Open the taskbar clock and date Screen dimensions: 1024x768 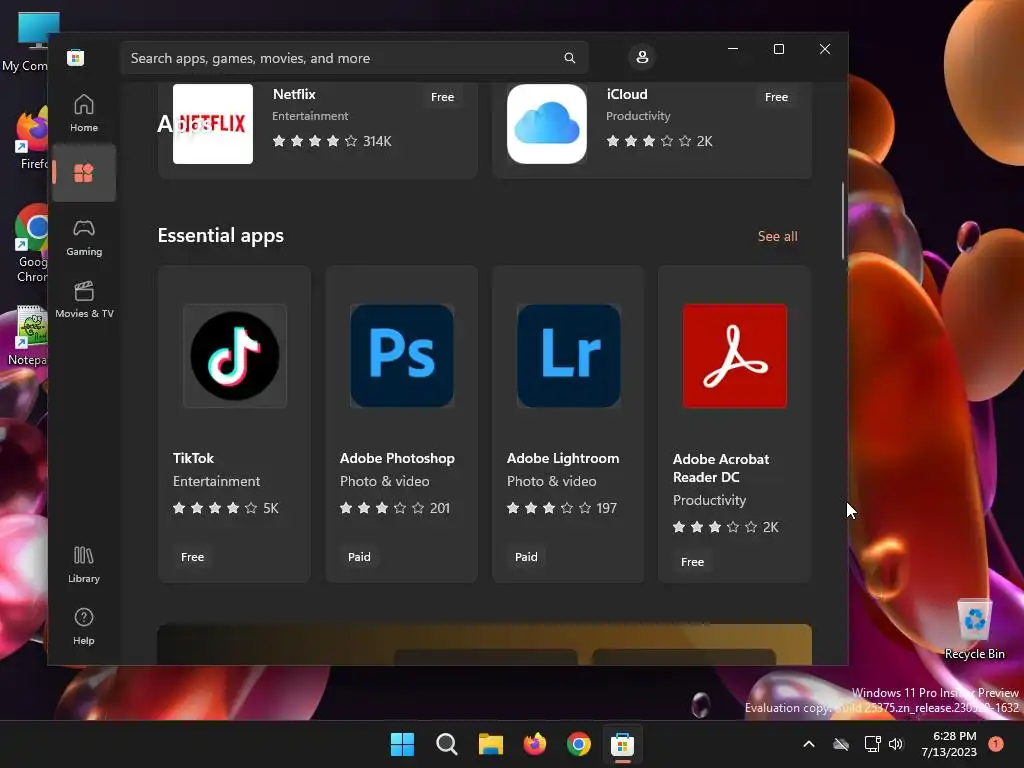point(949,744)
